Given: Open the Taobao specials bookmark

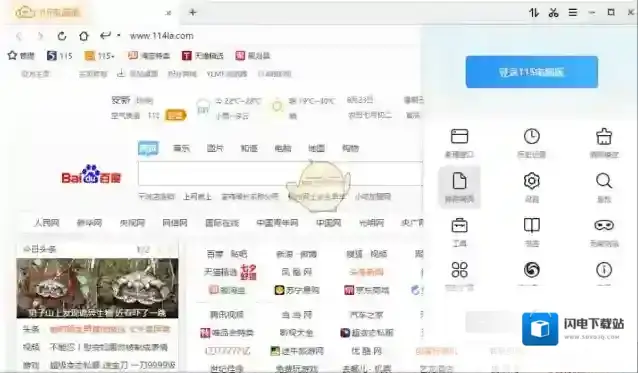Looking at the screenshot, I should (149, 55).
